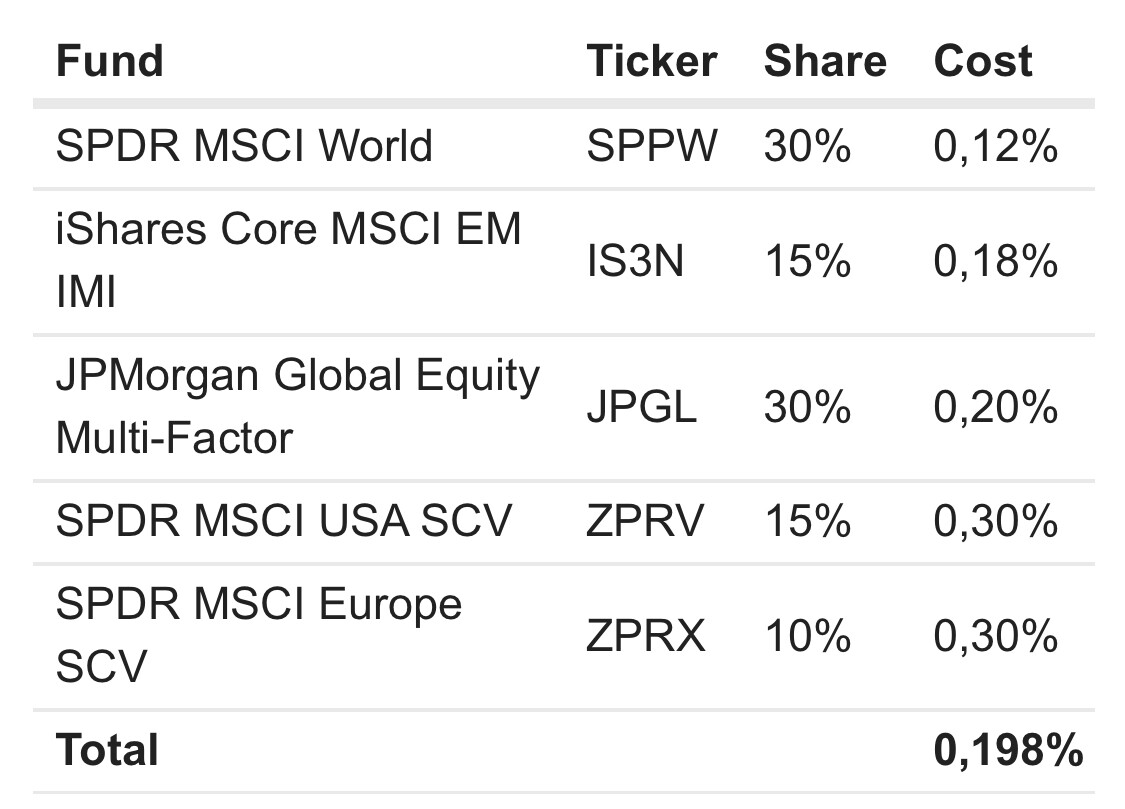This screenshot has height=809, width=1125.
Task: Select the 0,198% total cost value
Action: pyautogui.click(x=1008, y=750)
